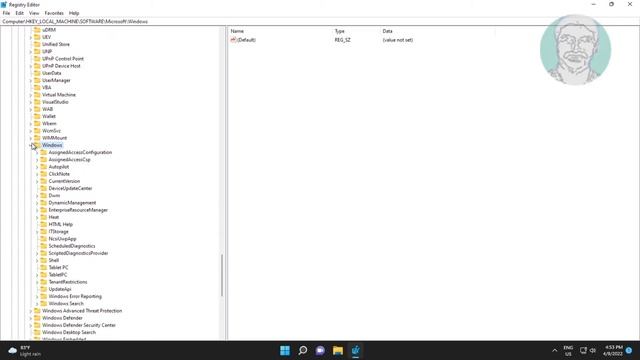Open the Windows Start menu
640x360 pixels.
285,350
